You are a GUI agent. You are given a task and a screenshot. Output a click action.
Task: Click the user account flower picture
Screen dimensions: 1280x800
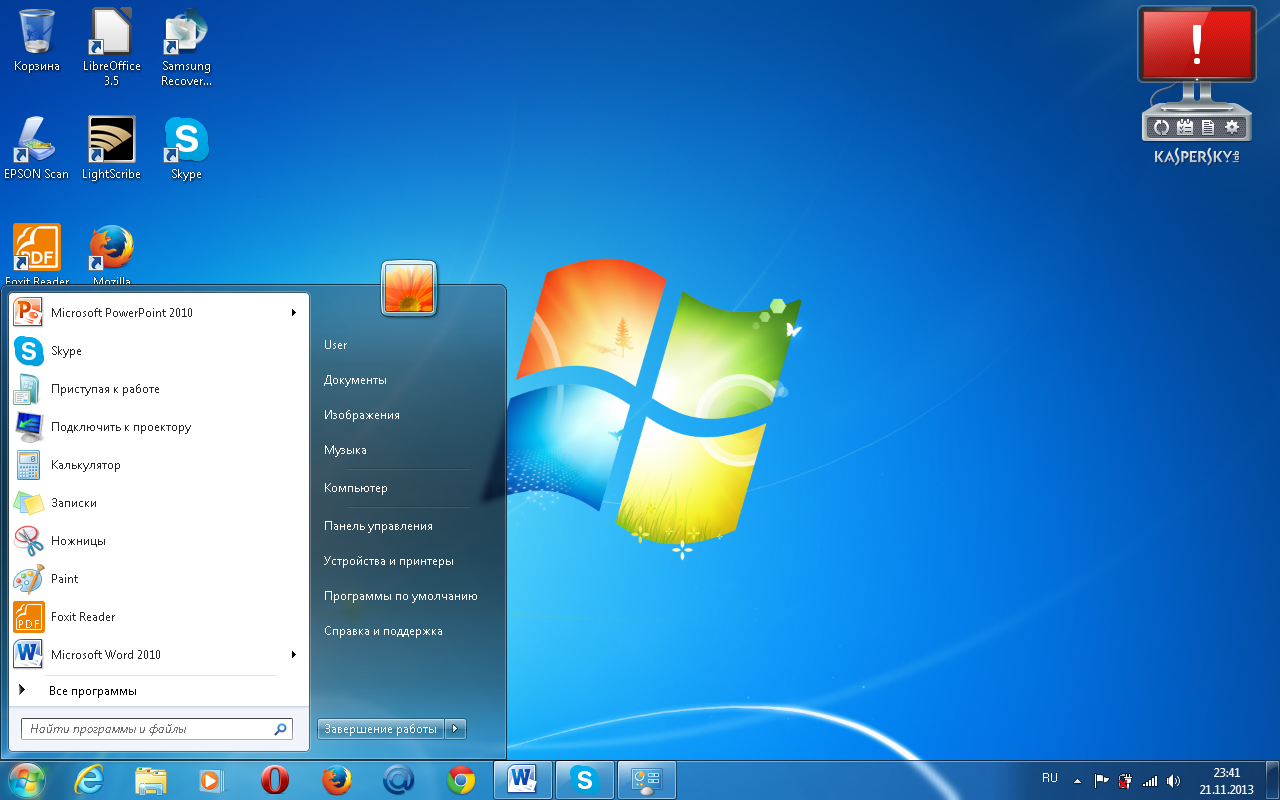coord(408,288)
